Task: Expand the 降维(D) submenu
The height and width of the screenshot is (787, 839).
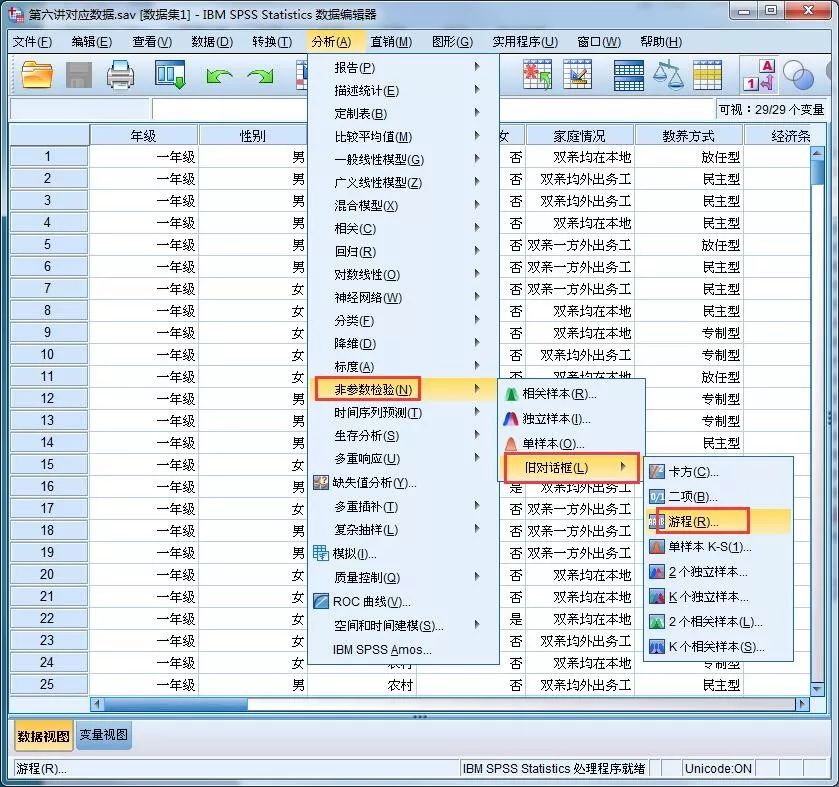Action: [x=404, y=343]
